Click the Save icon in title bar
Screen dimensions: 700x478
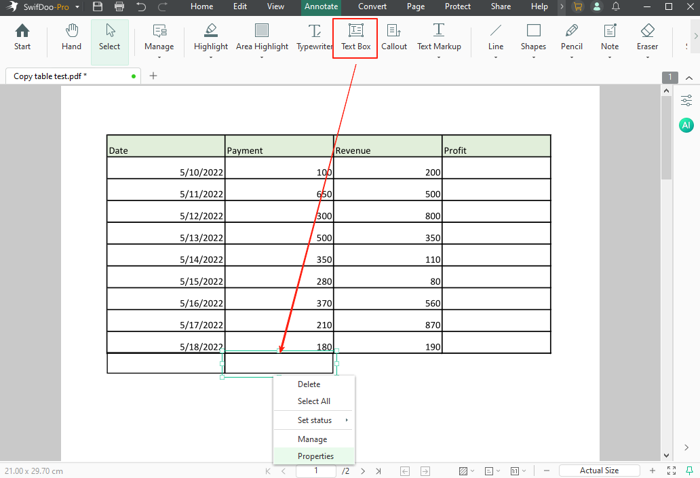click(97, 7)
